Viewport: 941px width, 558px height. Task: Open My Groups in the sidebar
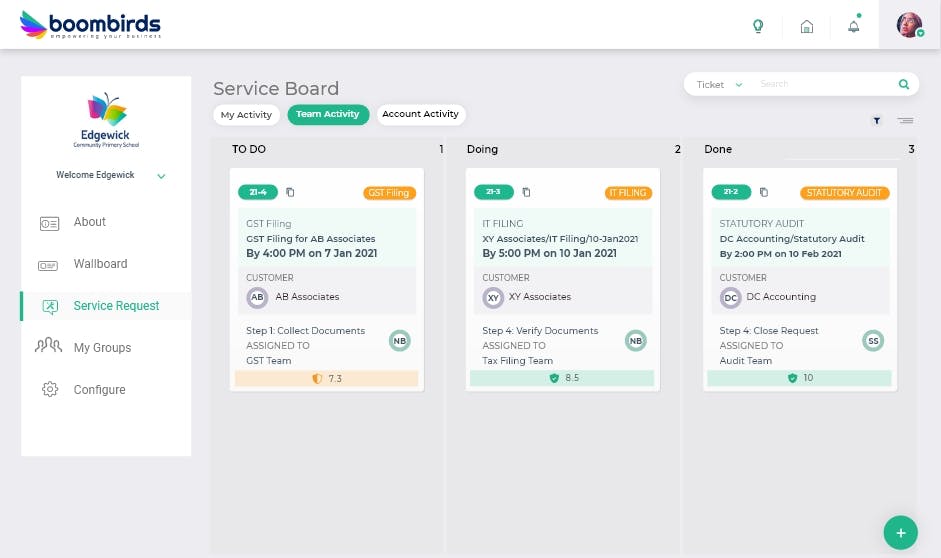102,348
